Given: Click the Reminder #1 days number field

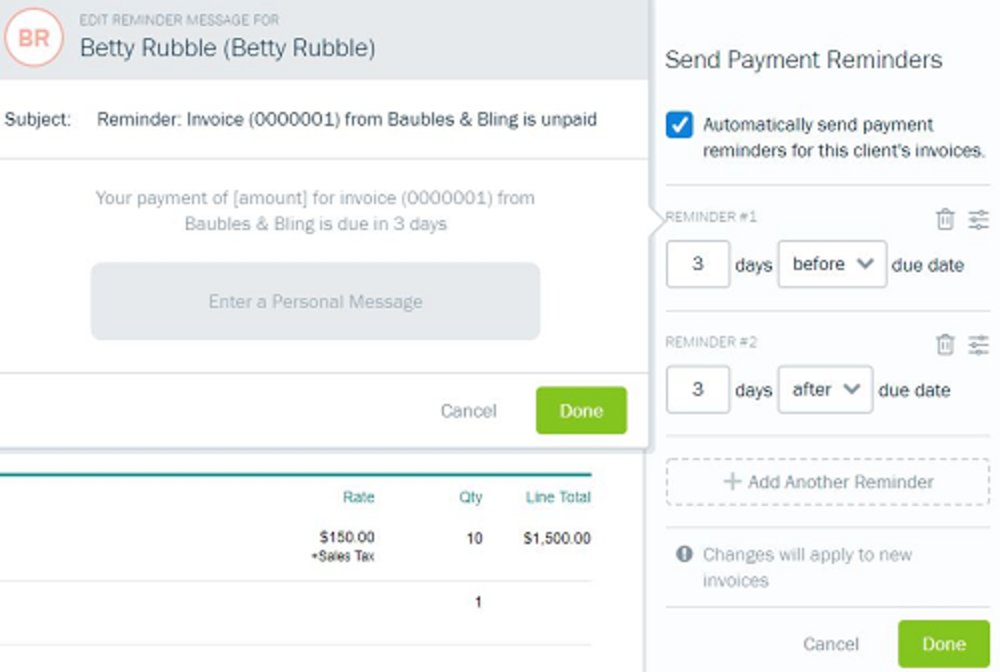Looking at the screenshot, I should [x=698, y=264].
